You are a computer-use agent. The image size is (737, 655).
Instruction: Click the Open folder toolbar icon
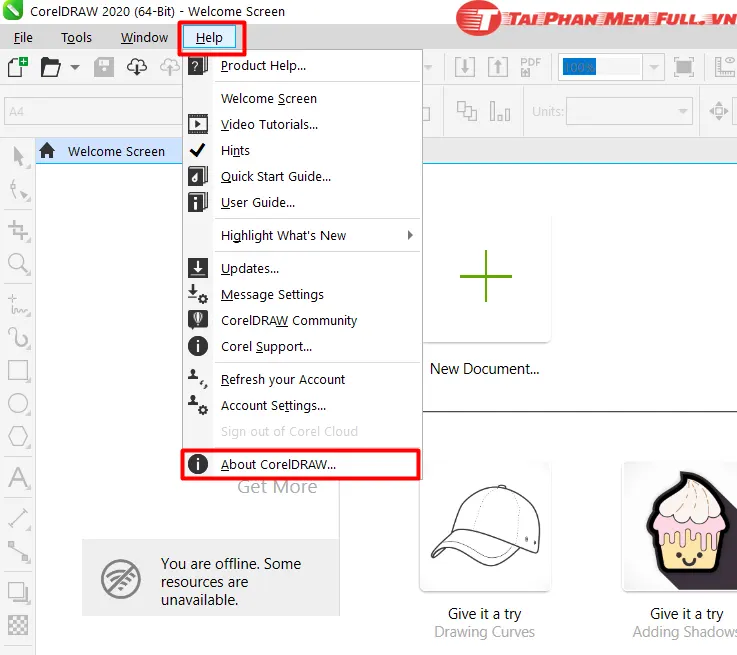point(50,67)
